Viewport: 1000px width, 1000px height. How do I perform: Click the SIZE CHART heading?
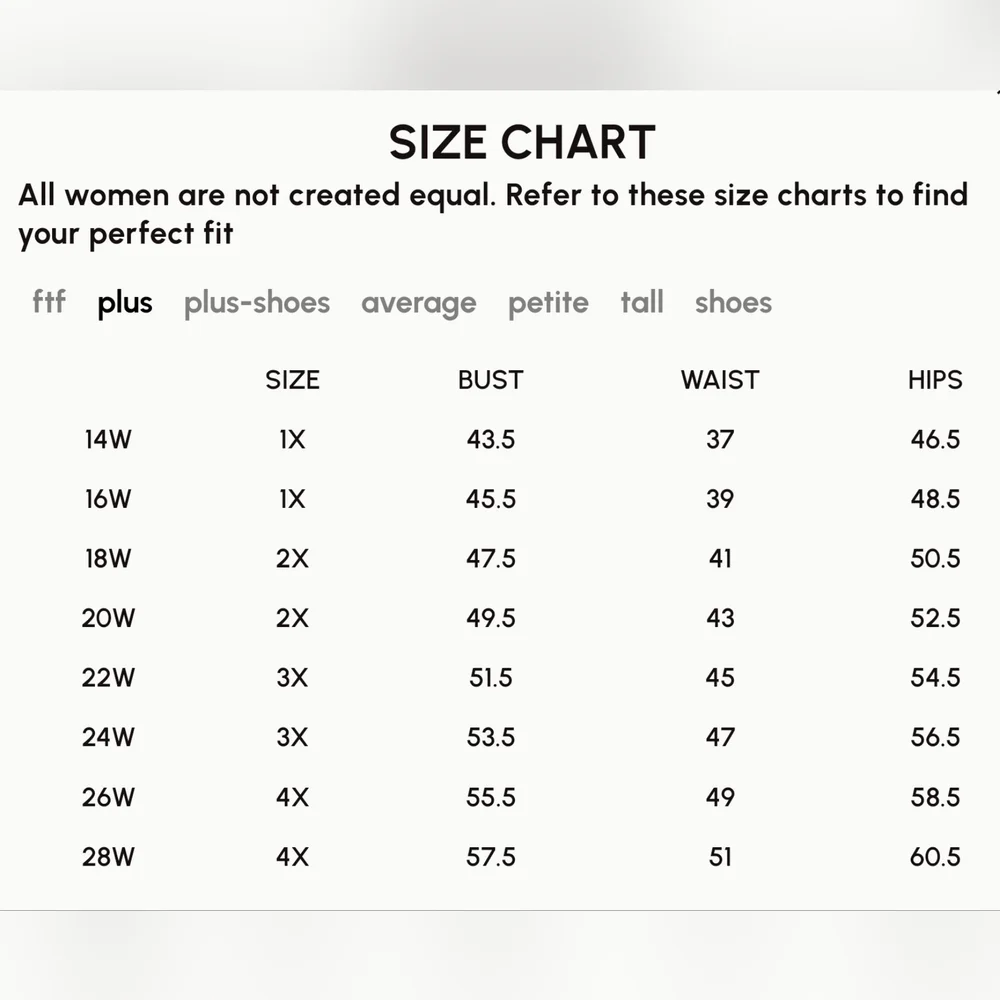coord(522,142)
